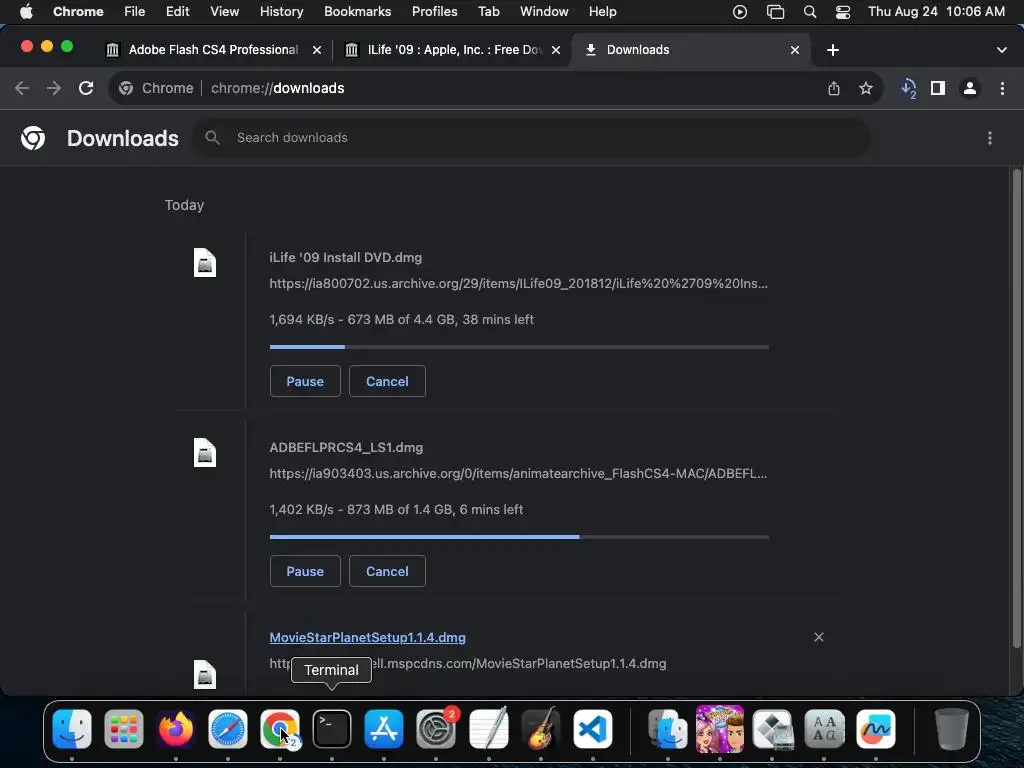This screenshot has width=1024, height=768.
Task: Open a new tab with the plus button
Action: 833,50
